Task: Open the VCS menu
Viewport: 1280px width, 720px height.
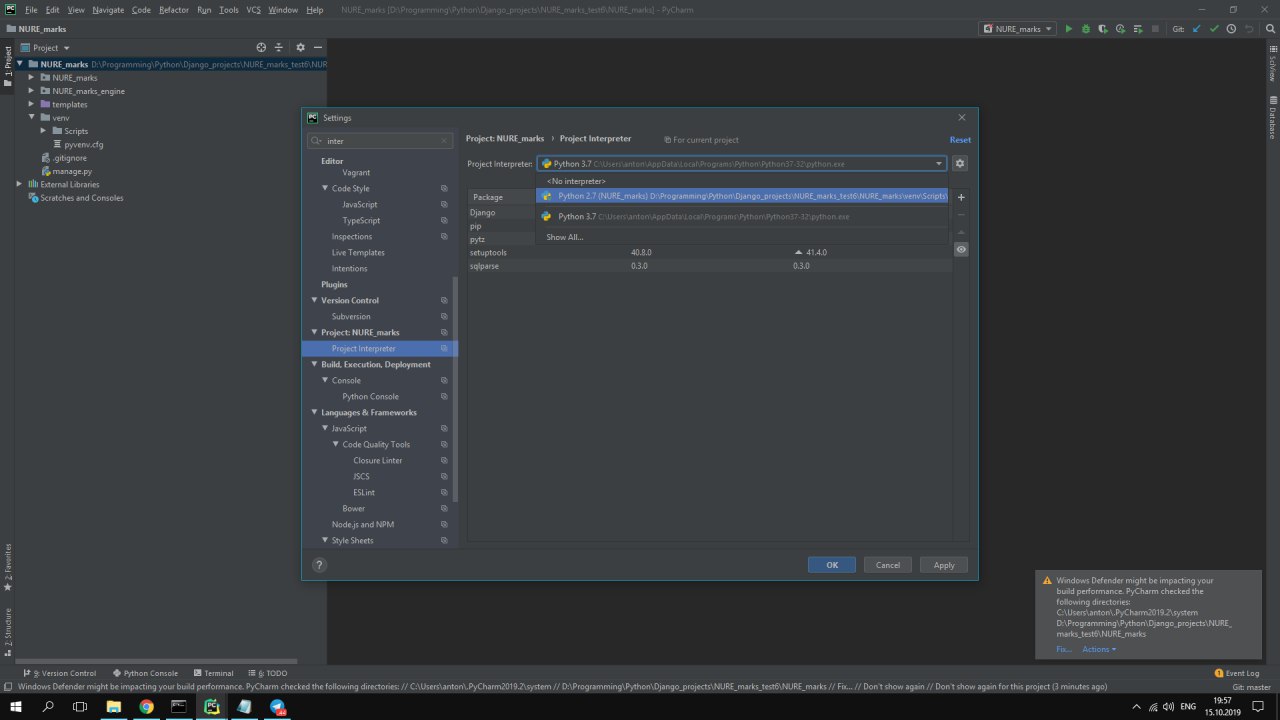Action: tap(254, 9)
